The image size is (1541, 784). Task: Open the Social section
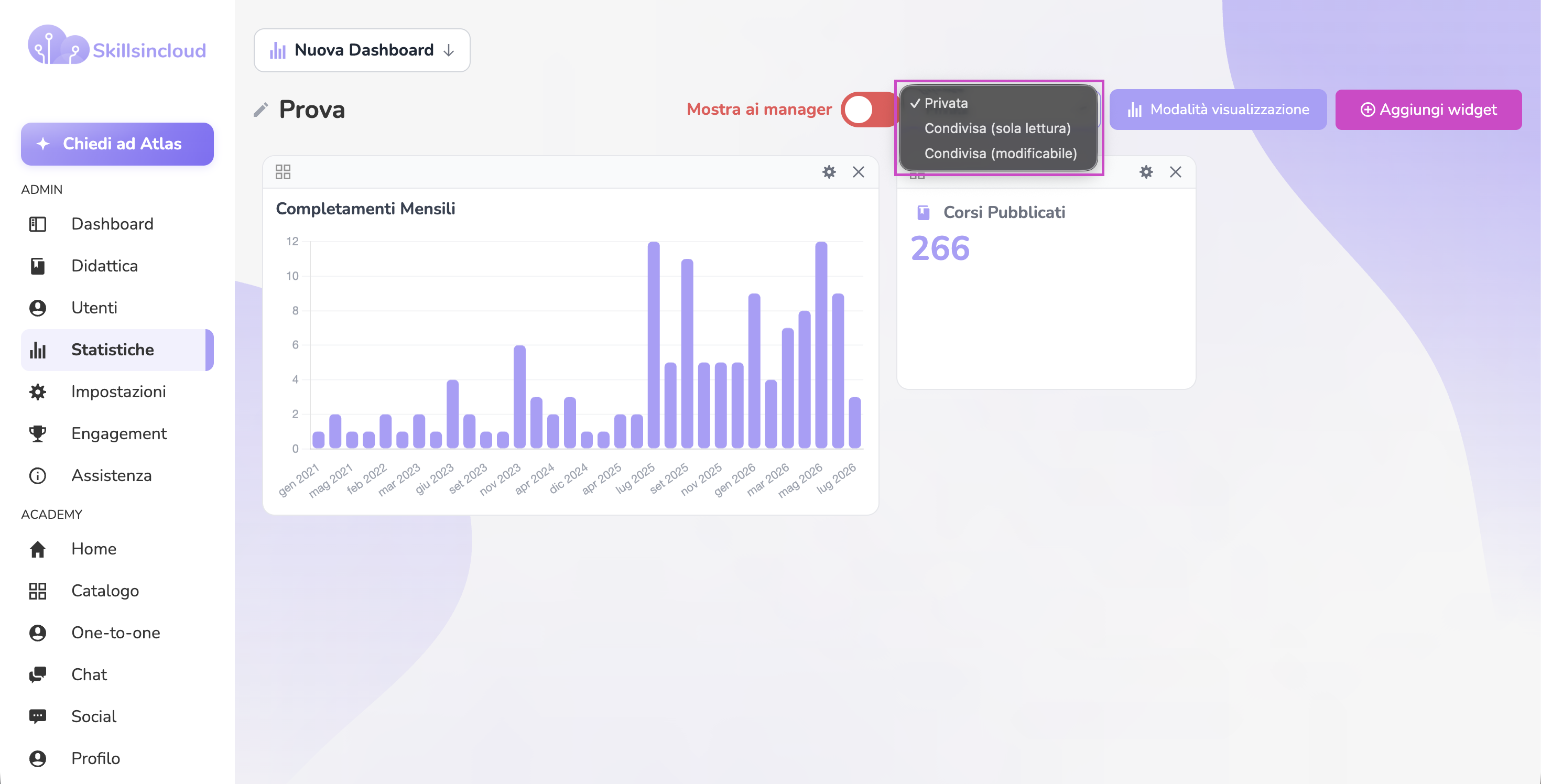(x=117, y=716)
